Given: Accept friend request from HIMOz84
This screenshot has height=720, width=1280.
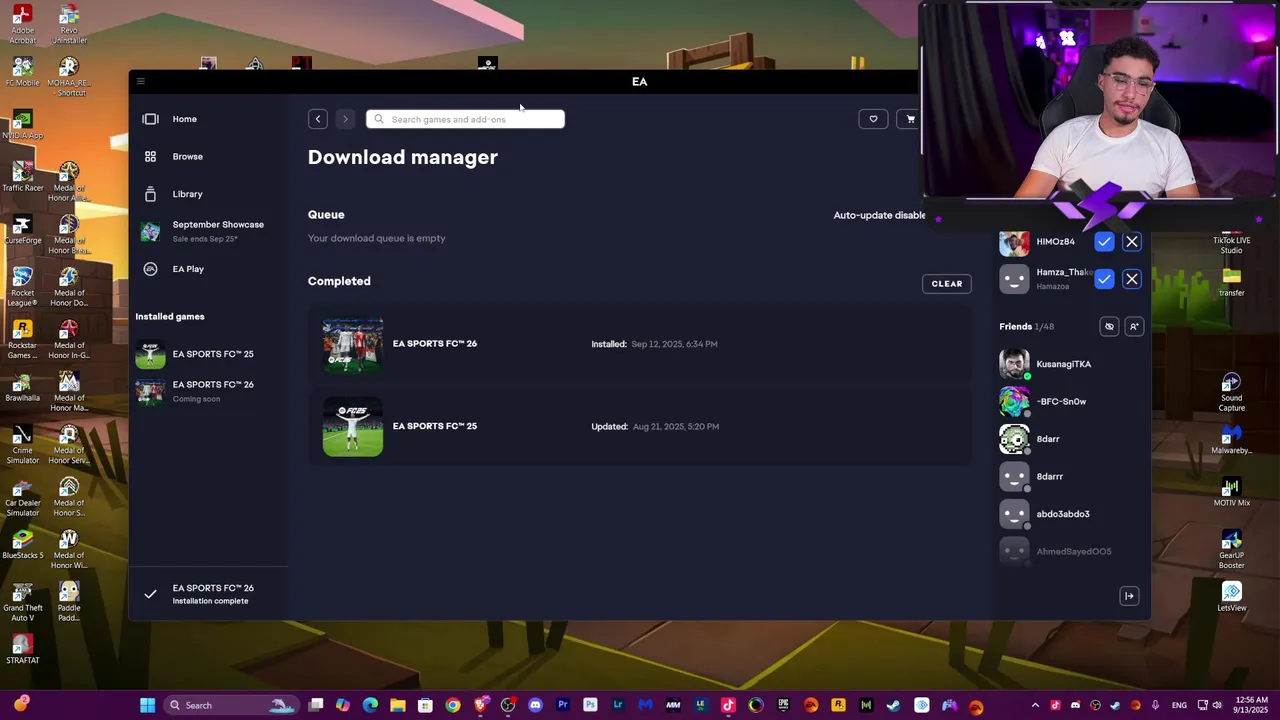Looking at the screenshot, I should tap(1104, 242).
